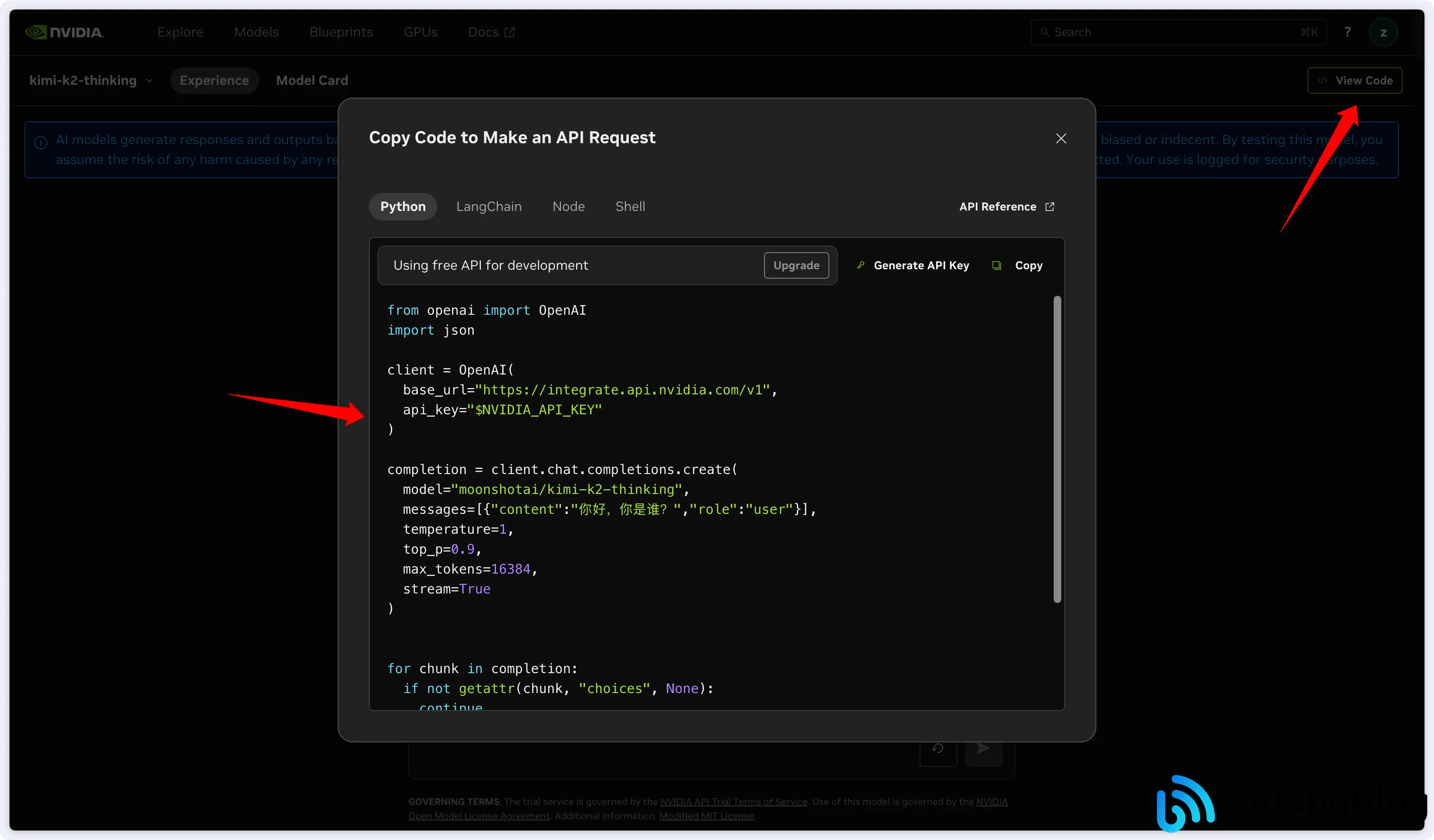
Task: Open the Model Card tab
Action: pos(312,81)
